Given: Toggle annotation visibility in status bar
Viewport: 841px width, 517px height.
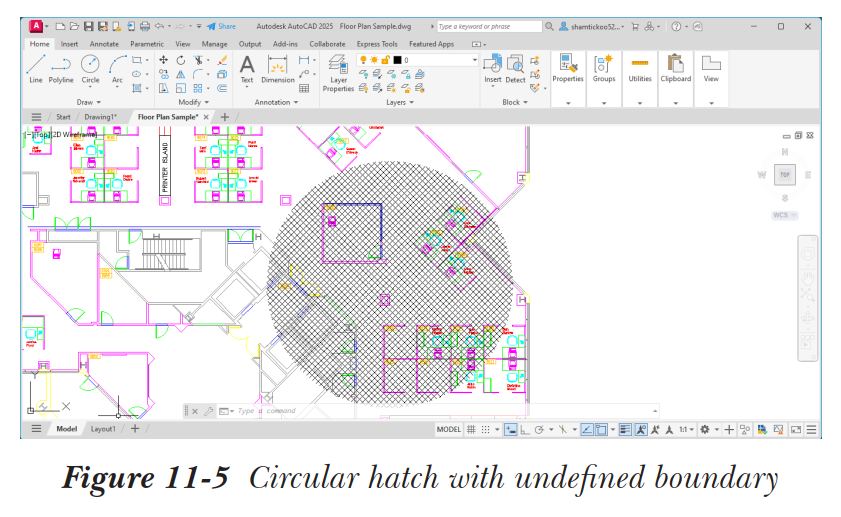Looking at the screenshot, I should tap(641, 430).
